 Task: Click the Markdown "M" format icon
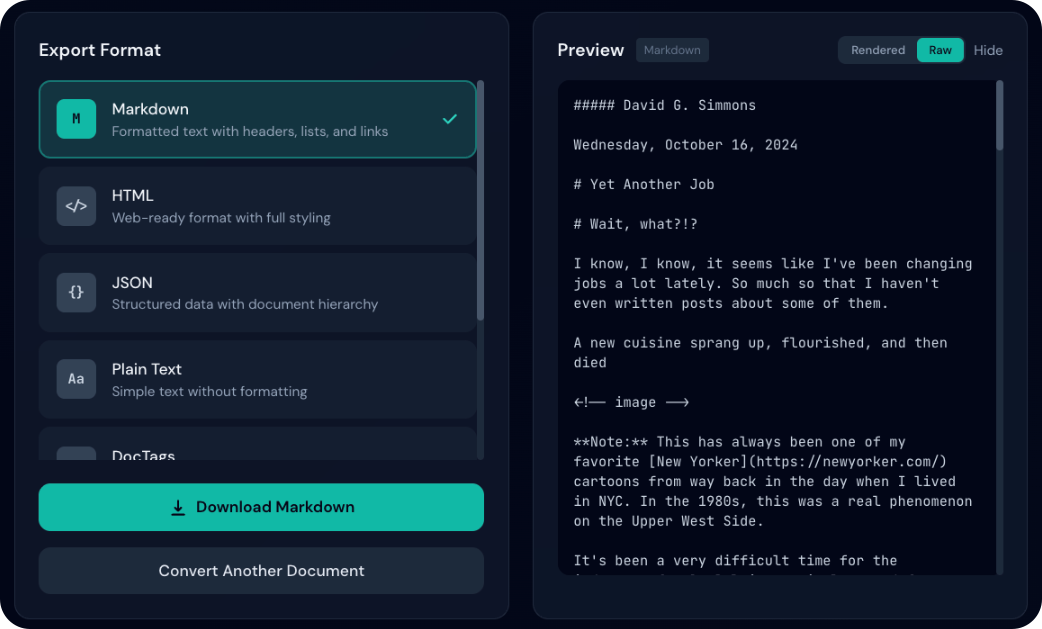point(76,120)
